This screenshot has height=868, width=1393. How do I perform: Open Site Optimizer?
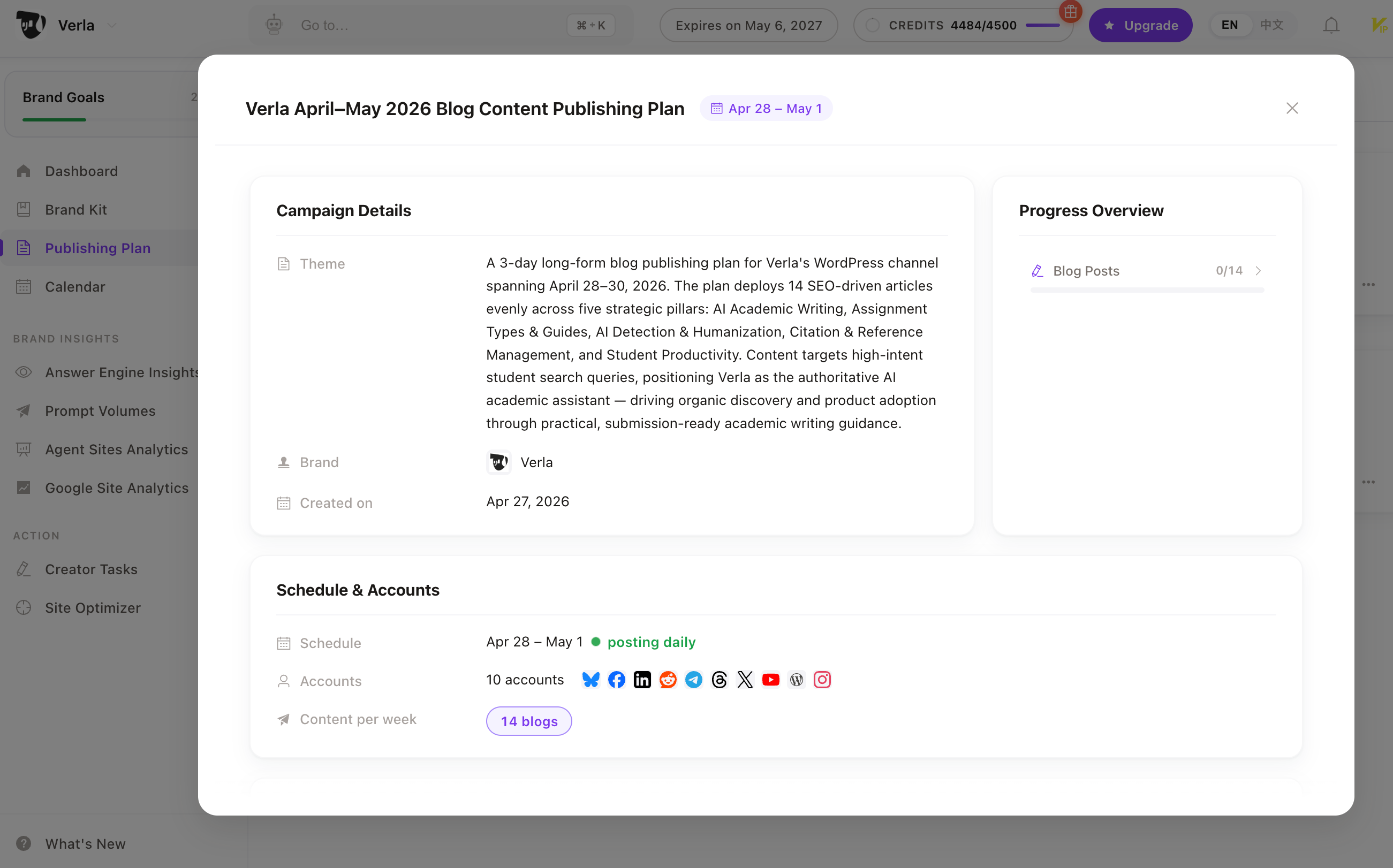click(x=93, y=607)
